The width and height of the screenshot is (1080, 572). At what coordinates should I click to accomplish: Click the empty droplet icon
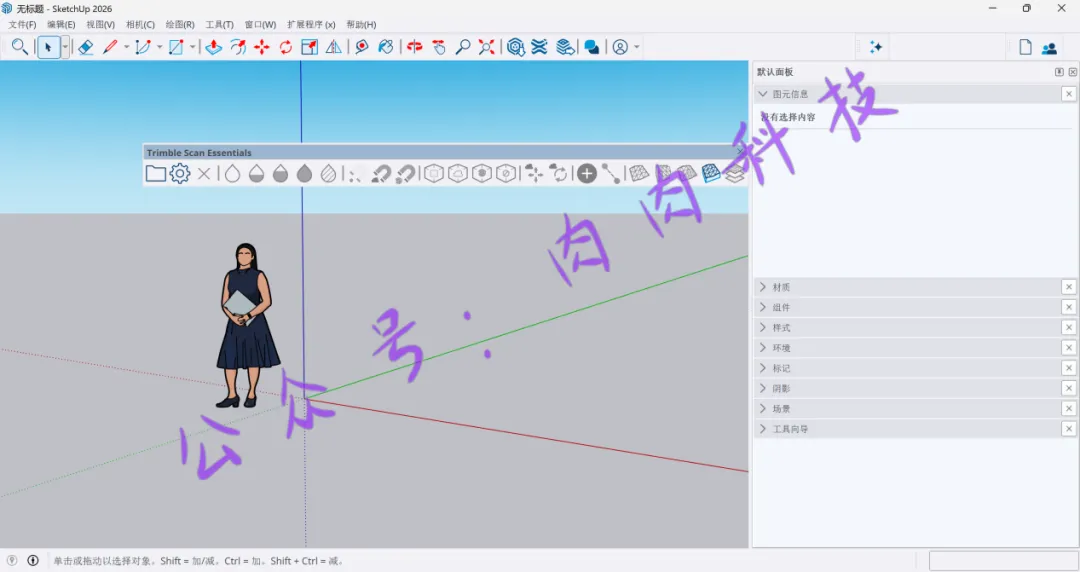[x=233, y=174]
